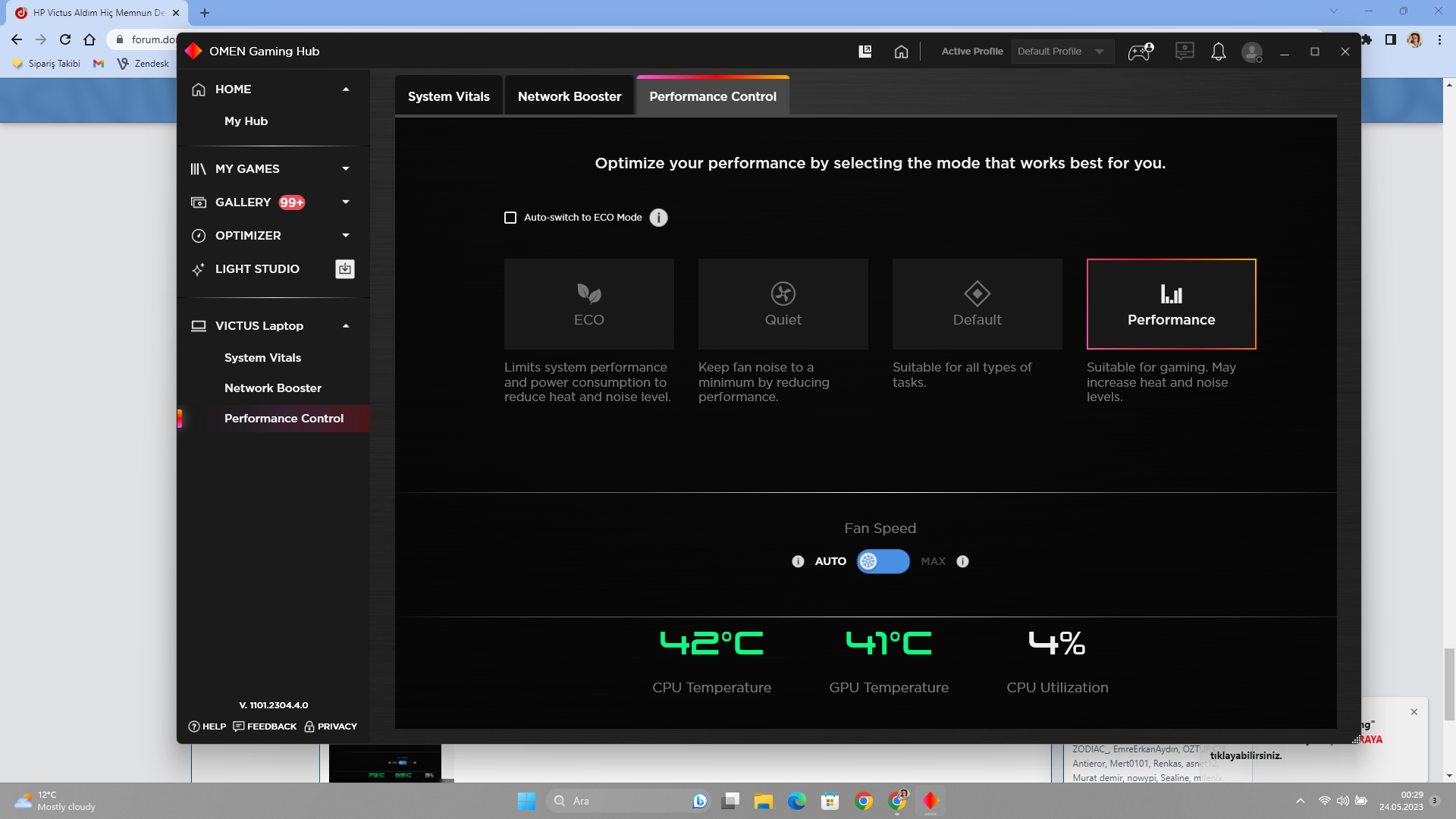Select the Quiet performance mode
This screenshot has width=1456, height=819.
783,304
